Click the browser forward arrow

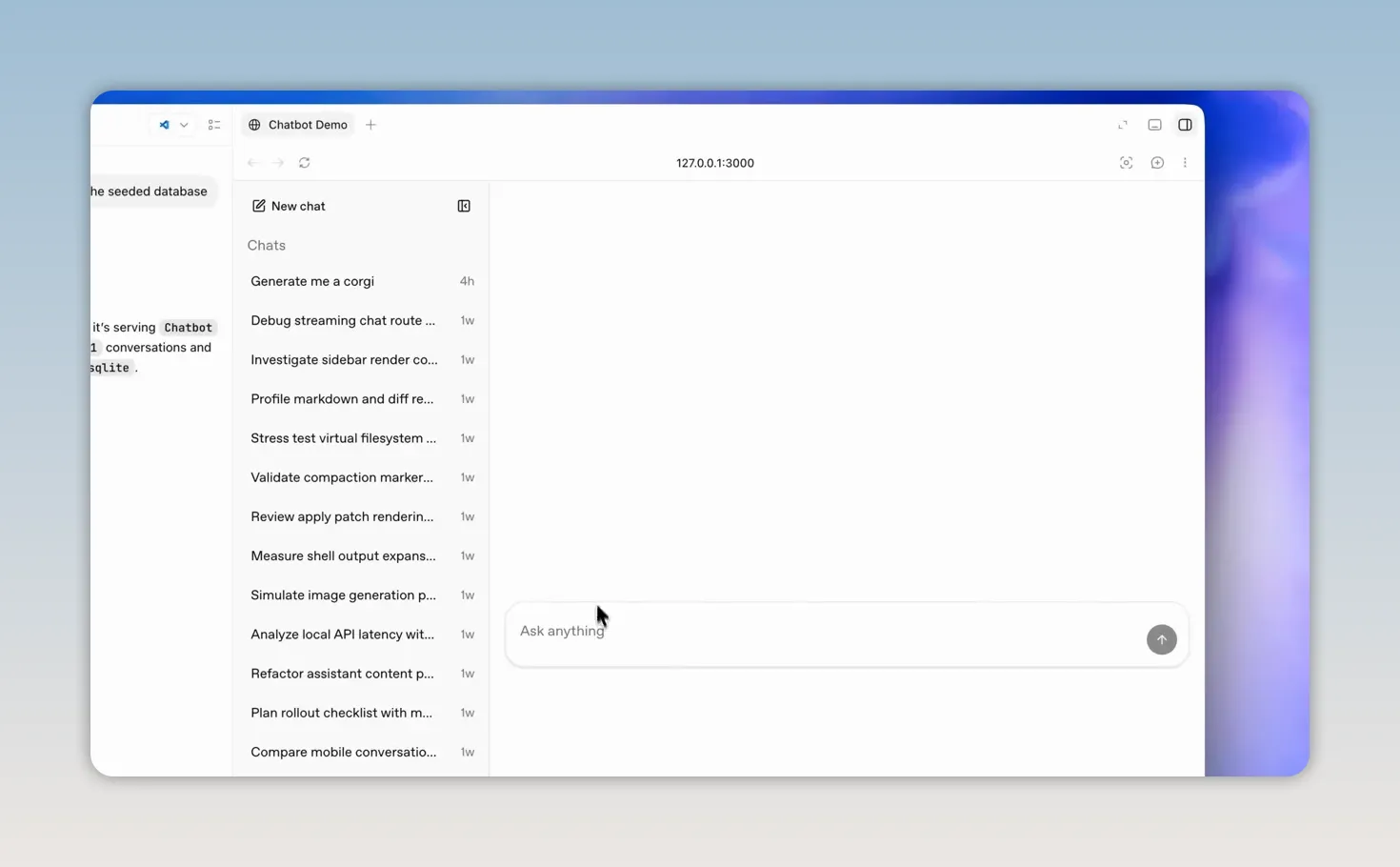click(278, 163)
